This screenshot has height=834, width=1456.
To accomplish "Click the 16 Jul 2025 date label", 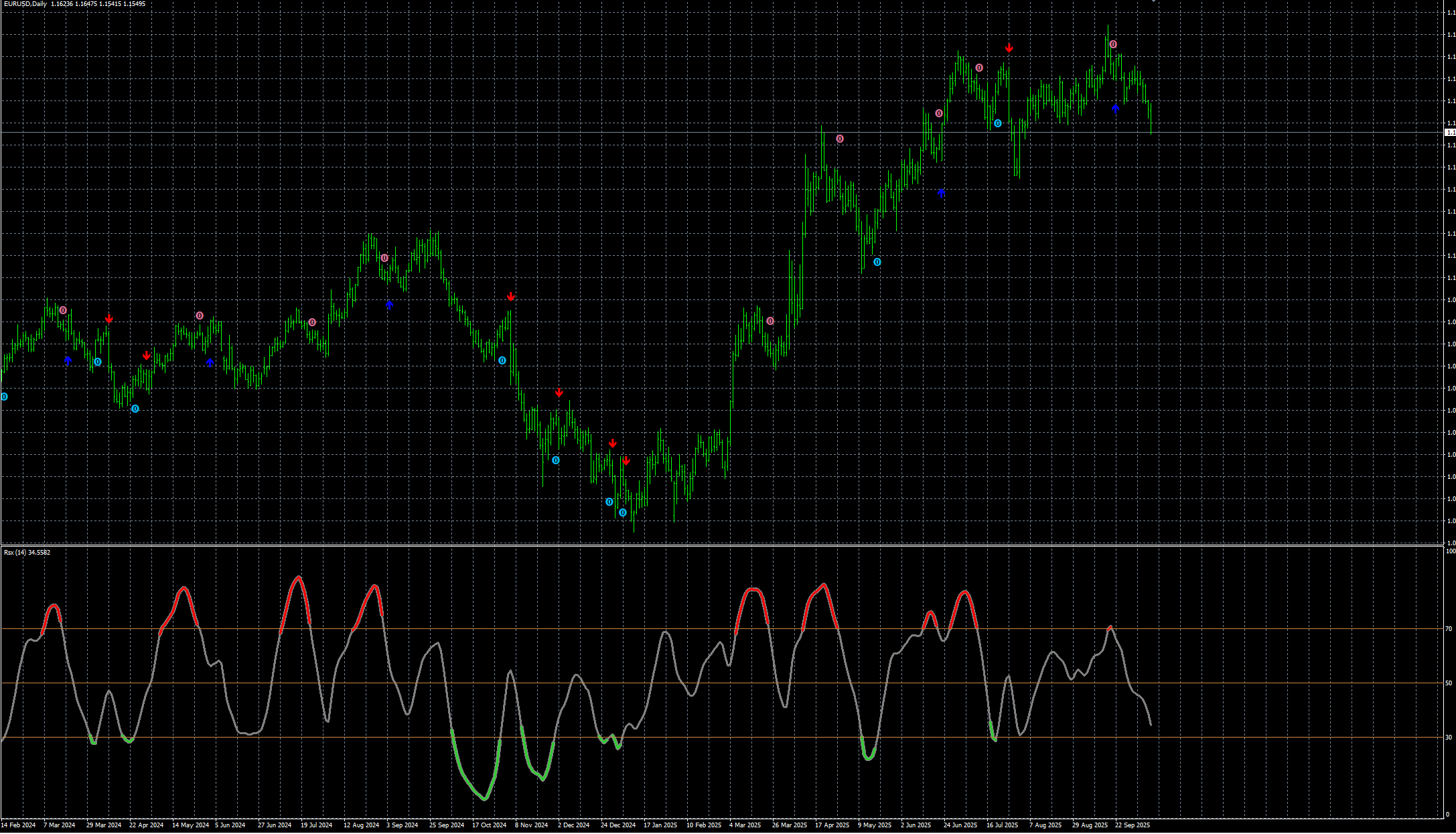I will [1002, 825].
